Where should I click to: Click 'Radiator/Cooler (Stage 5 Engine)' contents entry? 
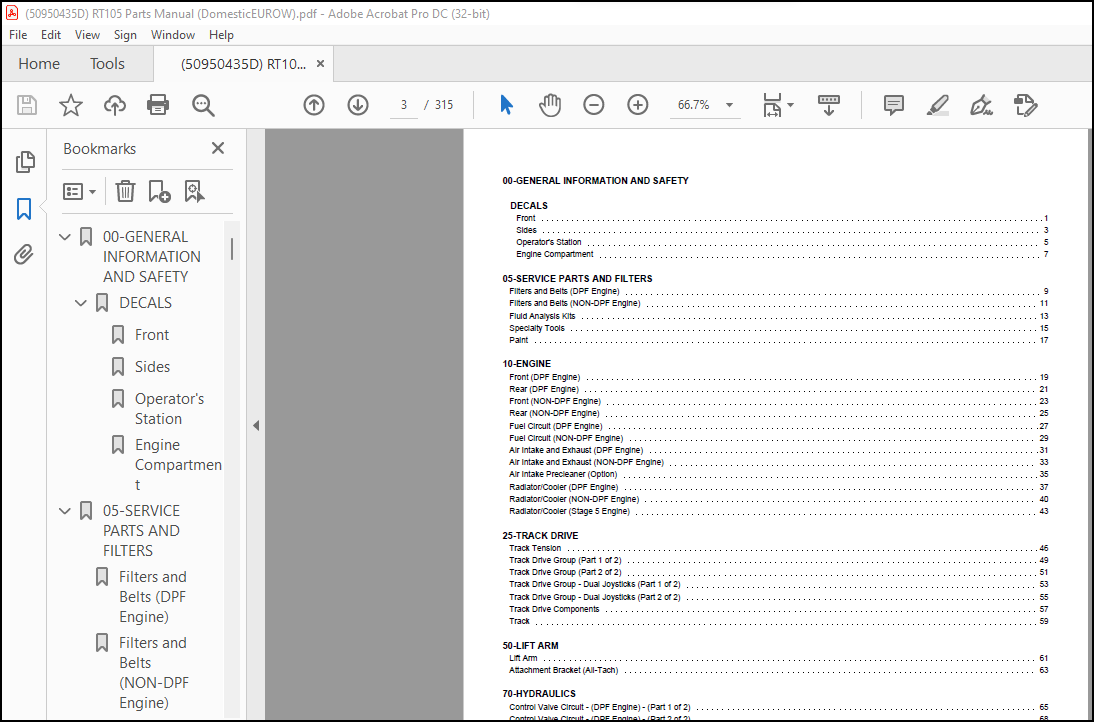pyautogui.click(x=569, y=511)
